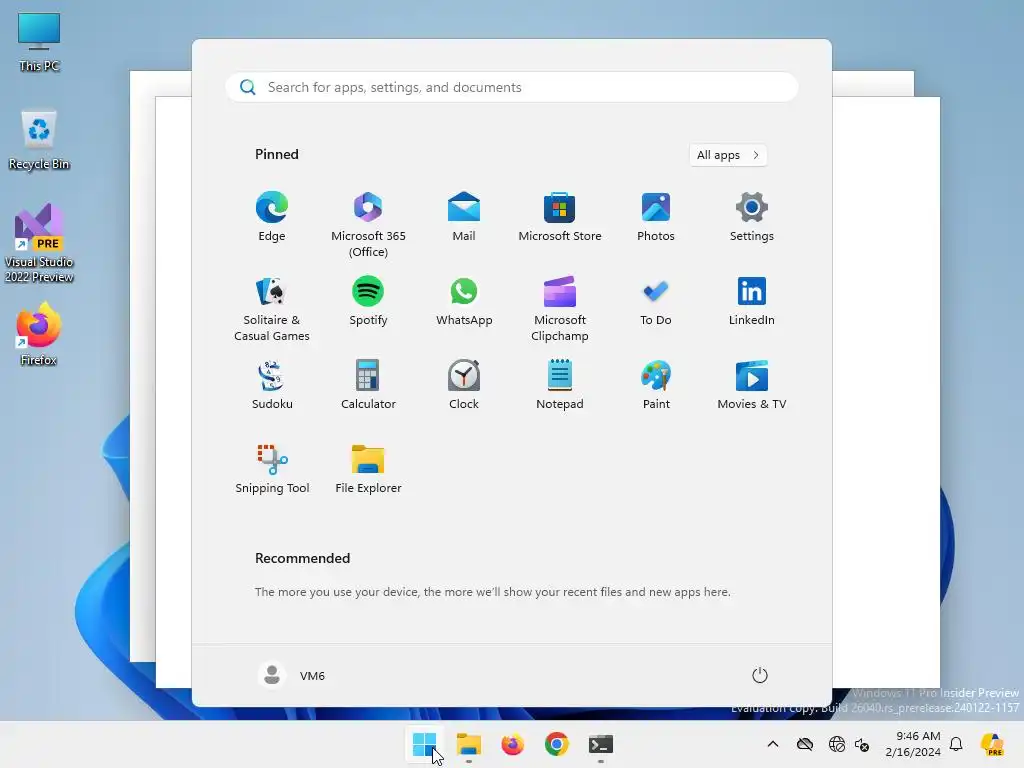1024x768 pixels.
Task: Open Microsoft Store
Action: coord(560,217)
